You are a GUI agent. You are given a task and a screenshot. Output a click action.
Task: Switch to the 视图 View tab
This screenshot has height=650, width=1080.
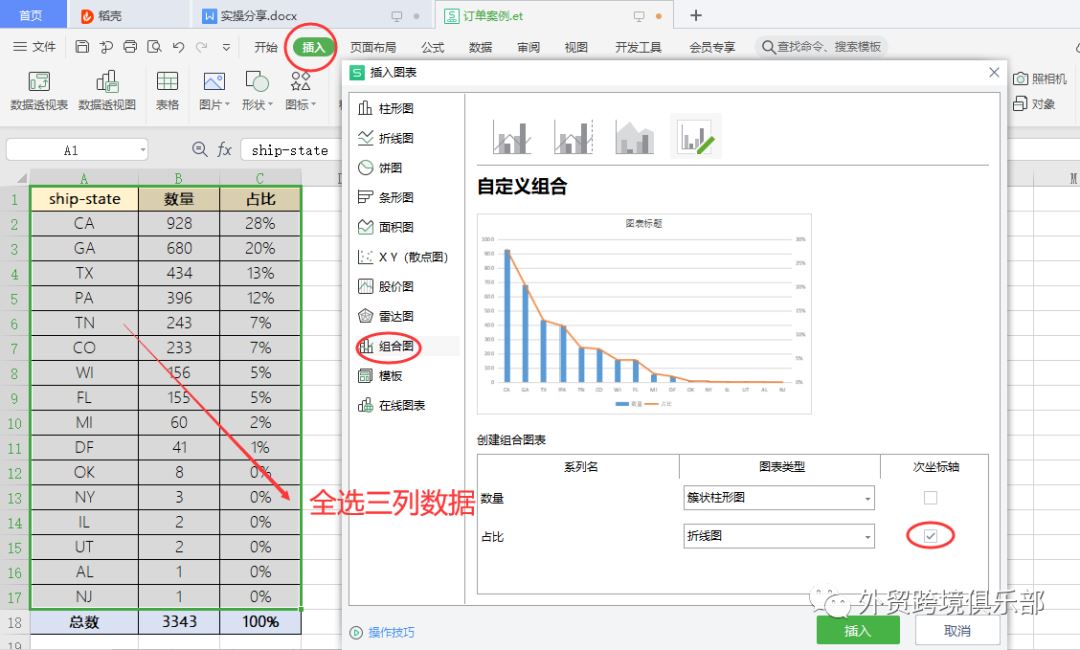point(576,47)
